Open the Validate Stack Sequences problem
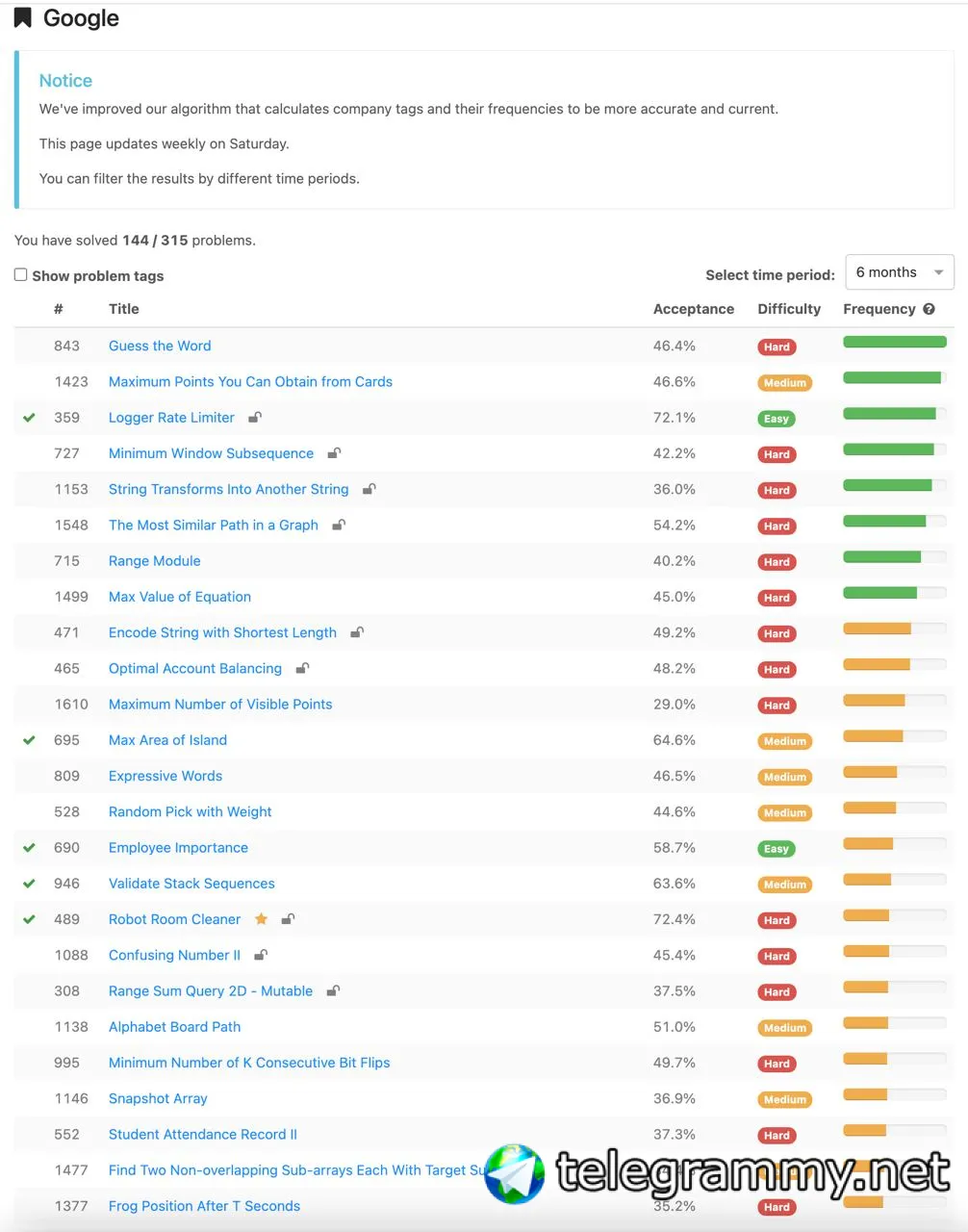Screen dimensions: 968x1232 click(191, 884)
